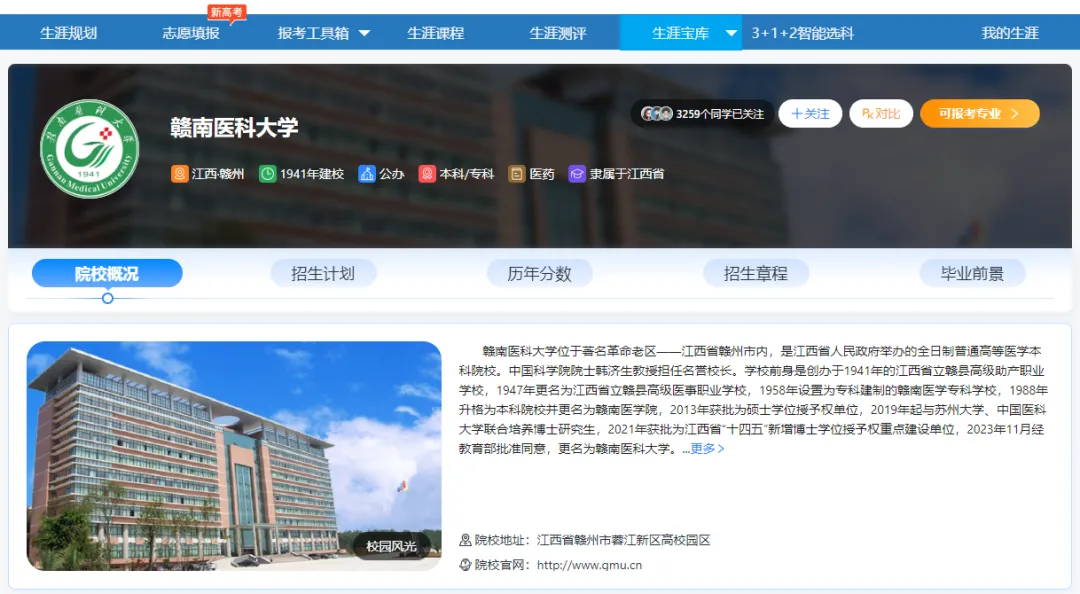Click the circle marker under the 院校概况 tab

pyautogui.click(x=107, y=298)
